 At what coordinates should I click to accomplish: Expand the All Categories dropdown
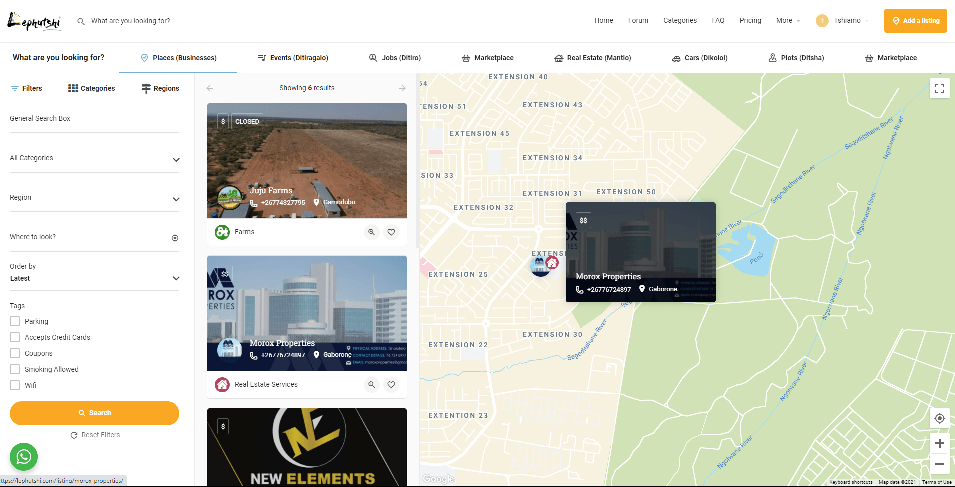click(94, 158)
